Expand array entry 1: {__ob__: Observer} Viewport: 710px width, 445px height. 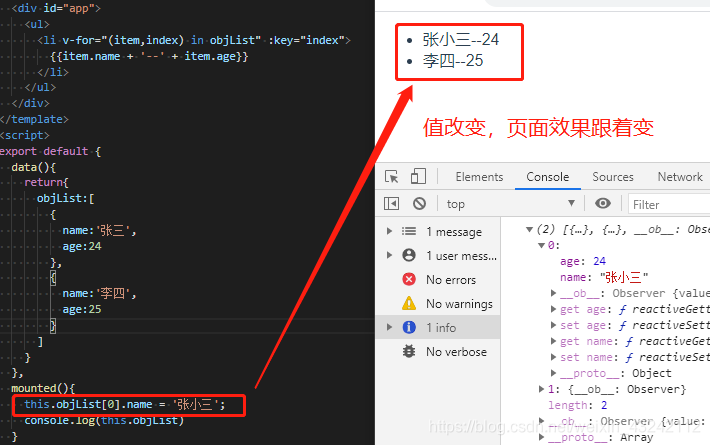pyautogui.click(x=541, y=389)
